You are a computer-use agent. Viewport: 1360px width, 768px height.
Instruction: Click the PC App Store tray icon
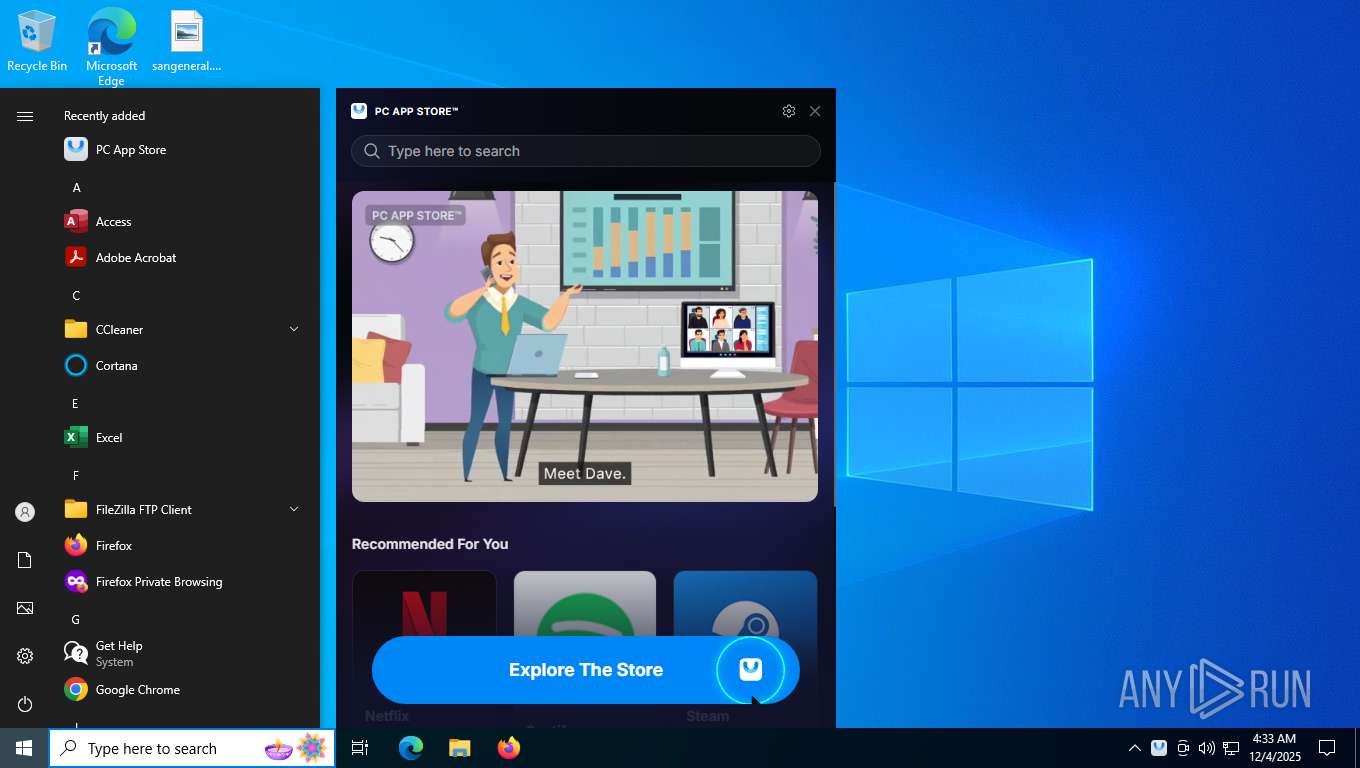(1159, 748)
